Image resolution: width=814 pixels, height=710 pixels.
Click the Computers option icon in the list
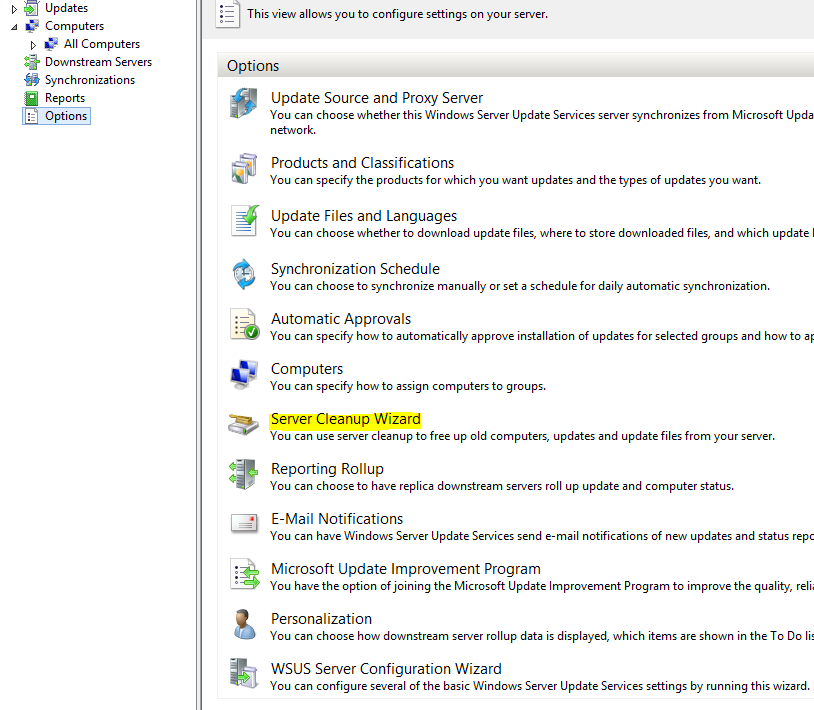point(244,374)
